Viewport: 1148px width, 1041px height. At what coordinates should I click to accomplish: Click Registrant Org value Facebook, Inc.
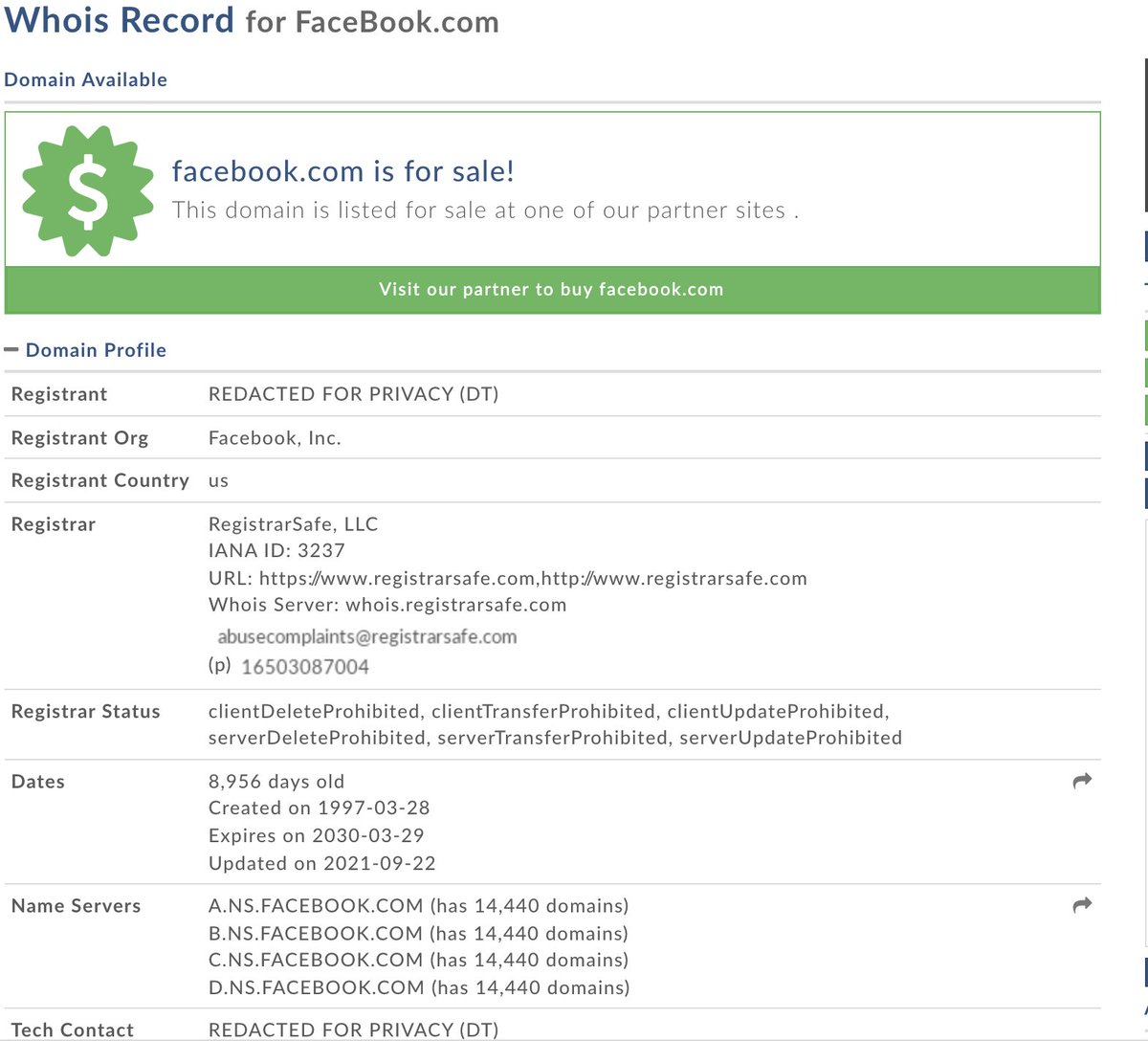(x=275, y=438)
